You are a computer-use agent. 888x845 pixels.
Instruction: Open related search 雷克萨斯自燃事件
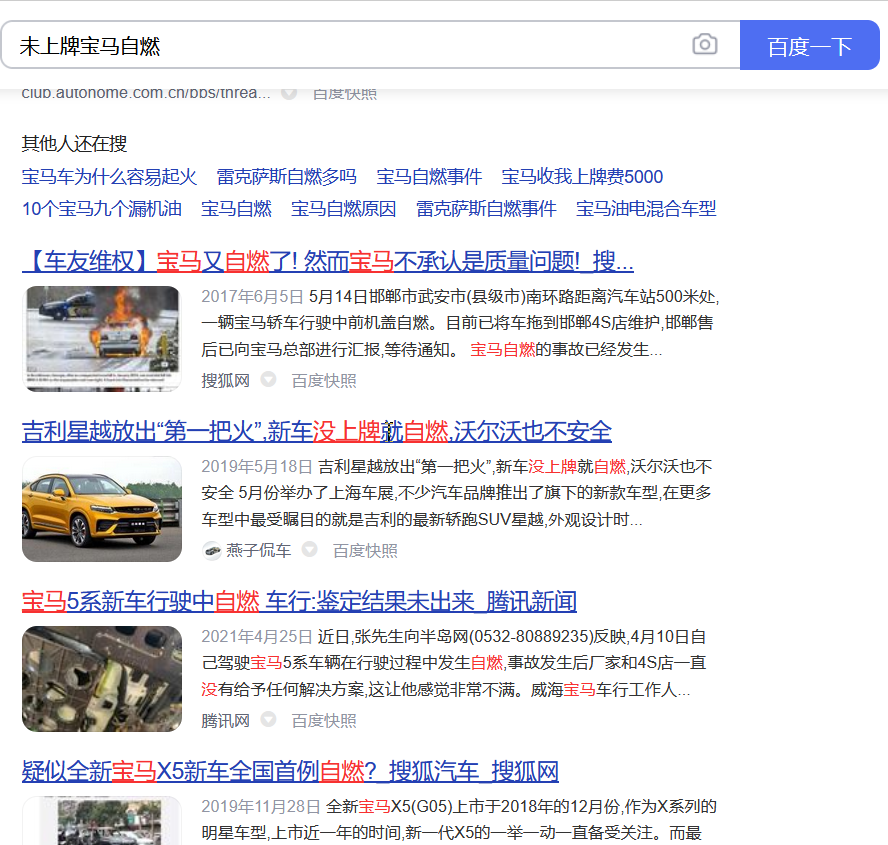point(486,209)
